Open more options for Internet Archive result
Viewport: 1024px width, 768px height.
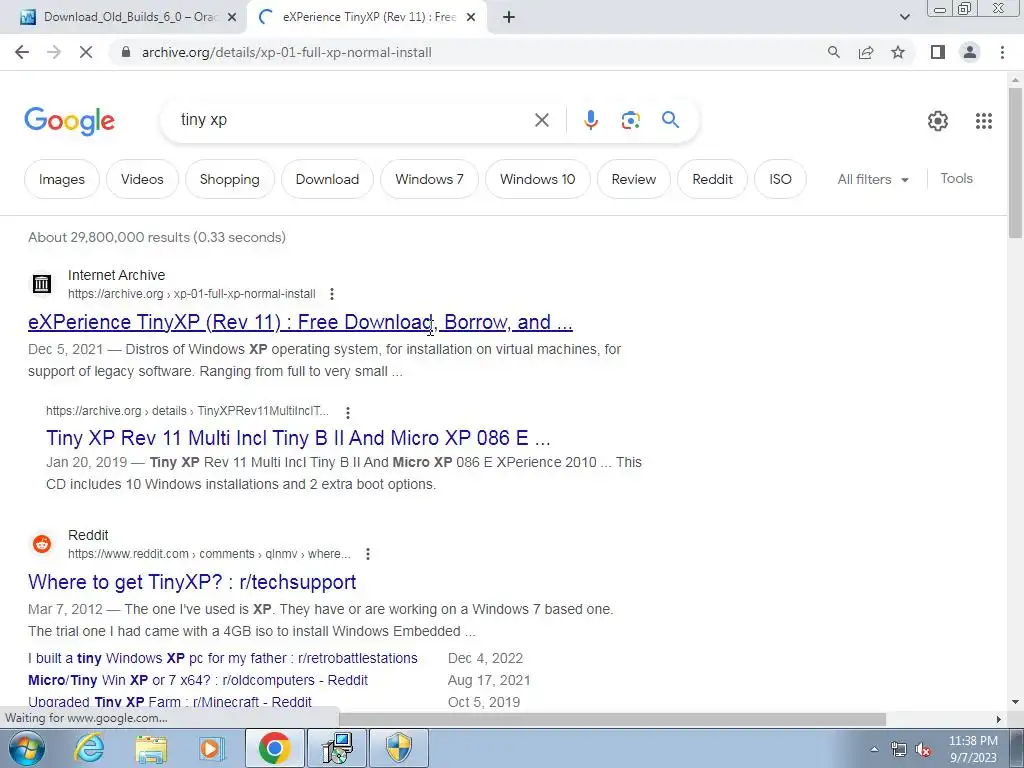point(332,294)
